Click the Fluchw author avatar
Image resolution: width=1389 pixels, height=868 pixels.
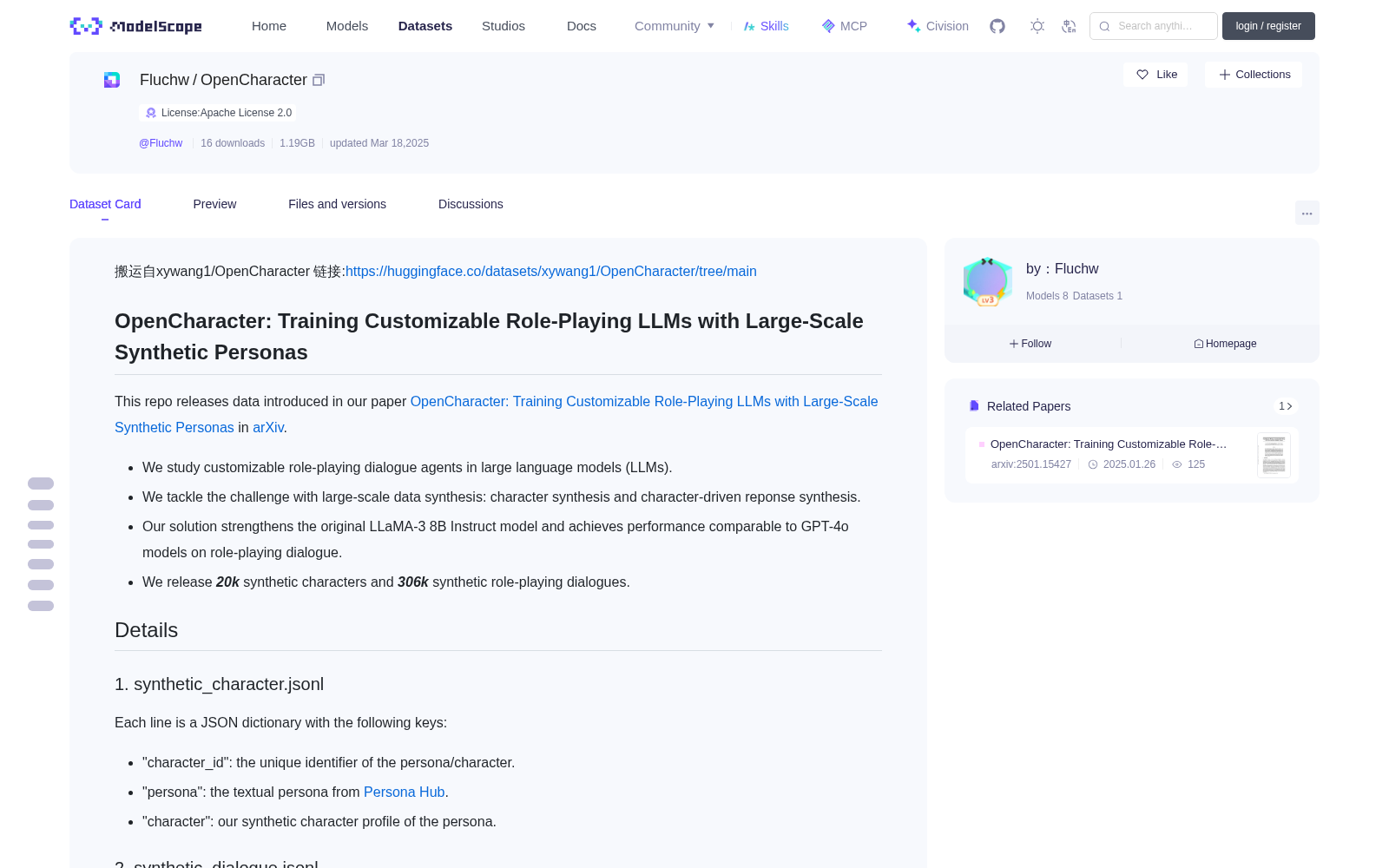pyautogui.click(x=987, y=281)
